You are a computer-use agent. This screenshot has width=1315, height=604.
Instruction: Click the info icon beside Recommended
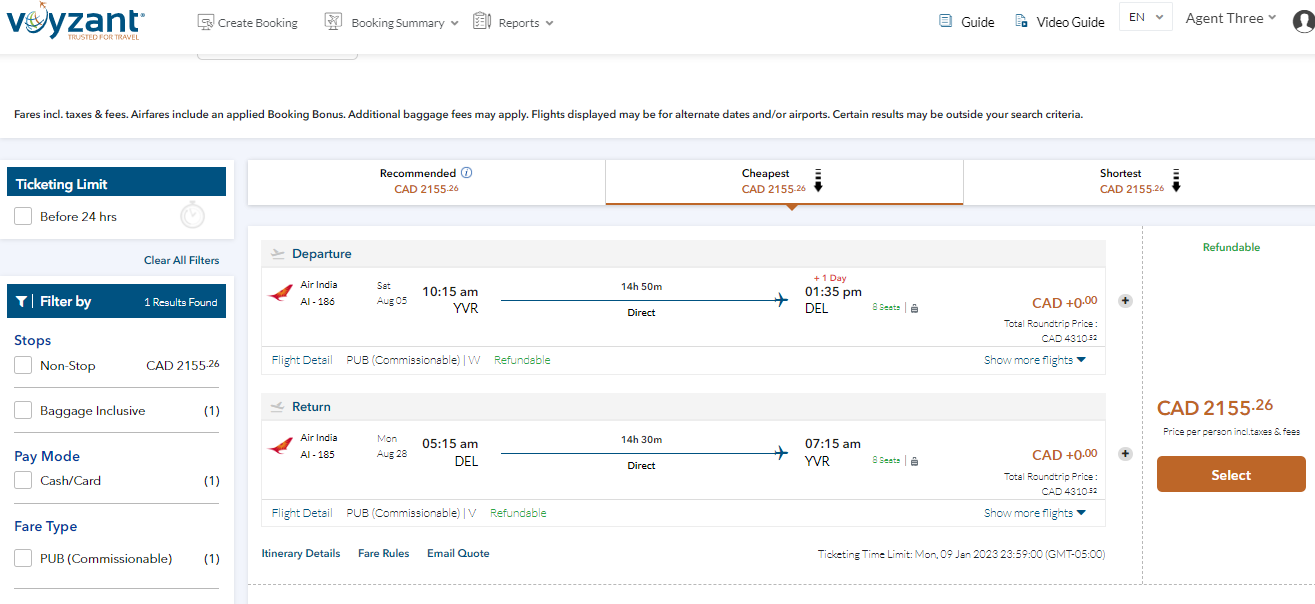(x=467, y=173)
